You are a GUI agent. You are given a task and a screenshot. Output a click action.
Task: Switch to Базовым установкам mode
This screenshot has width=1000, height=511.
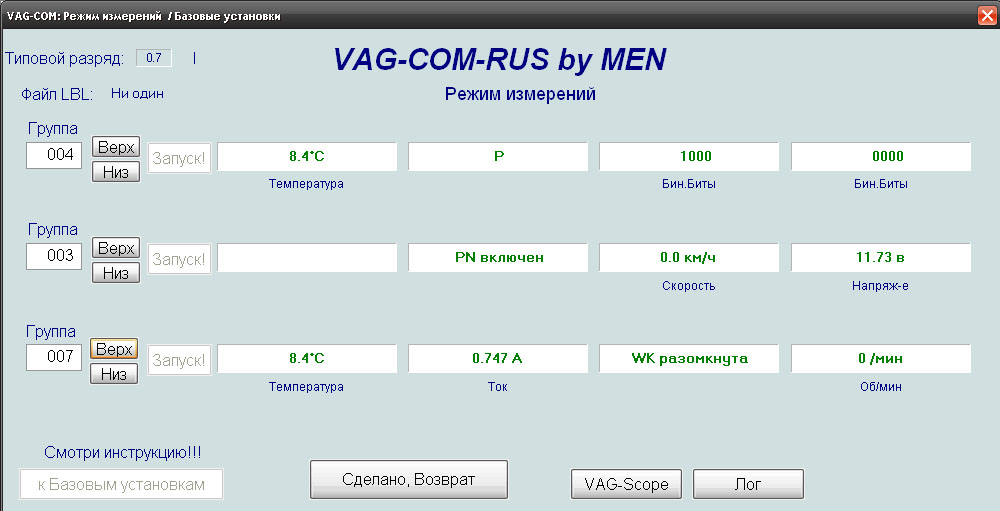121,484
